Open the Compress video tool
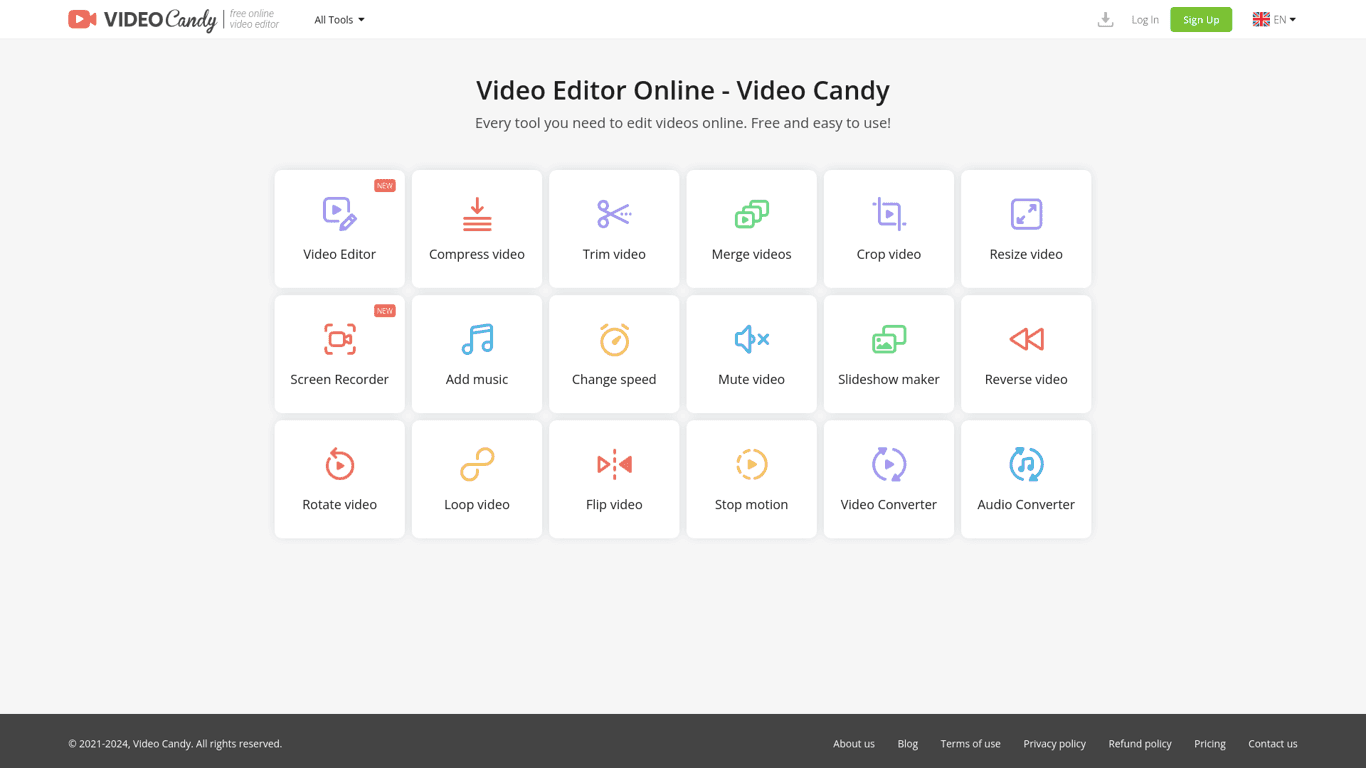The width and height of the screenshot is (1366, 768). click(477, 228)
